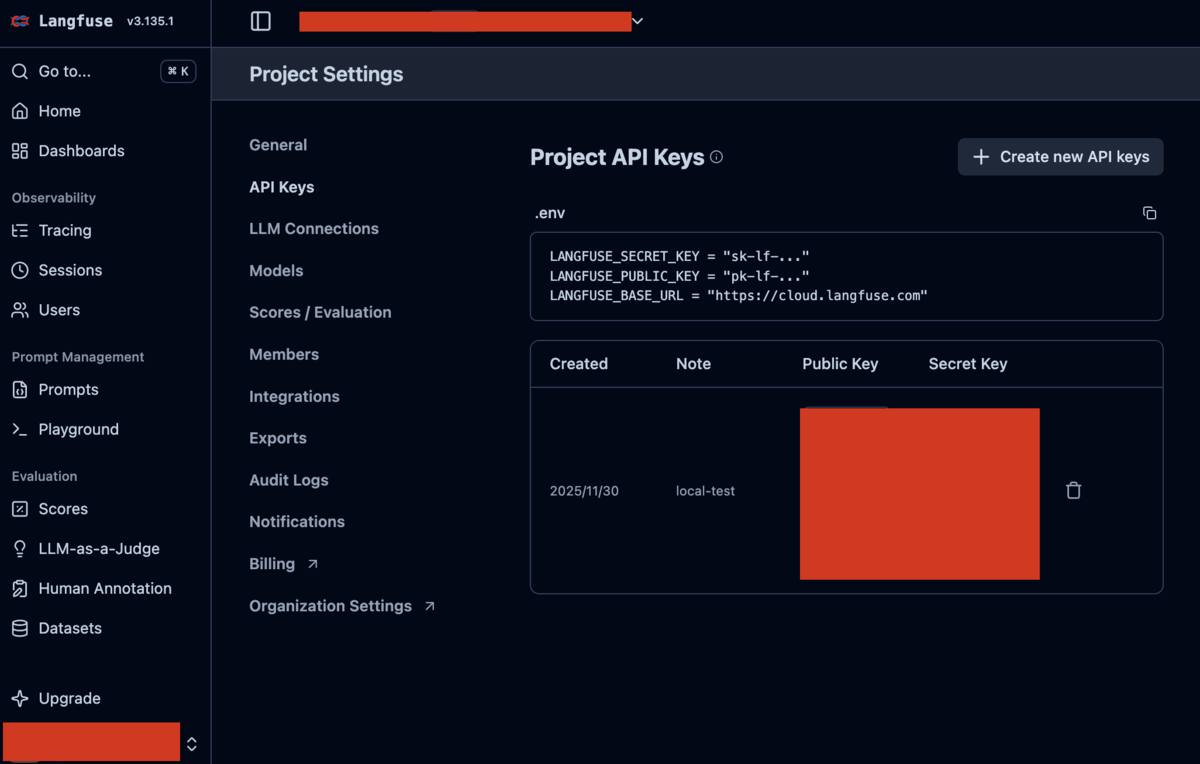
Task: Click the LANGFUSE_PUBLIC_KEY line in .env
Action: (x=679, y=276)
